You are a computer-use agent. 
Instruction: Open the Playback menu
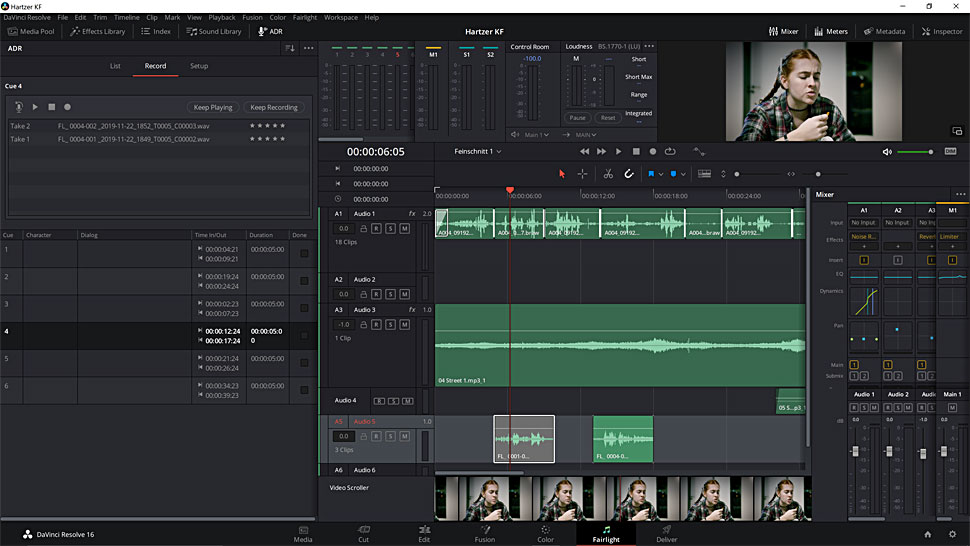coord(221,17)
